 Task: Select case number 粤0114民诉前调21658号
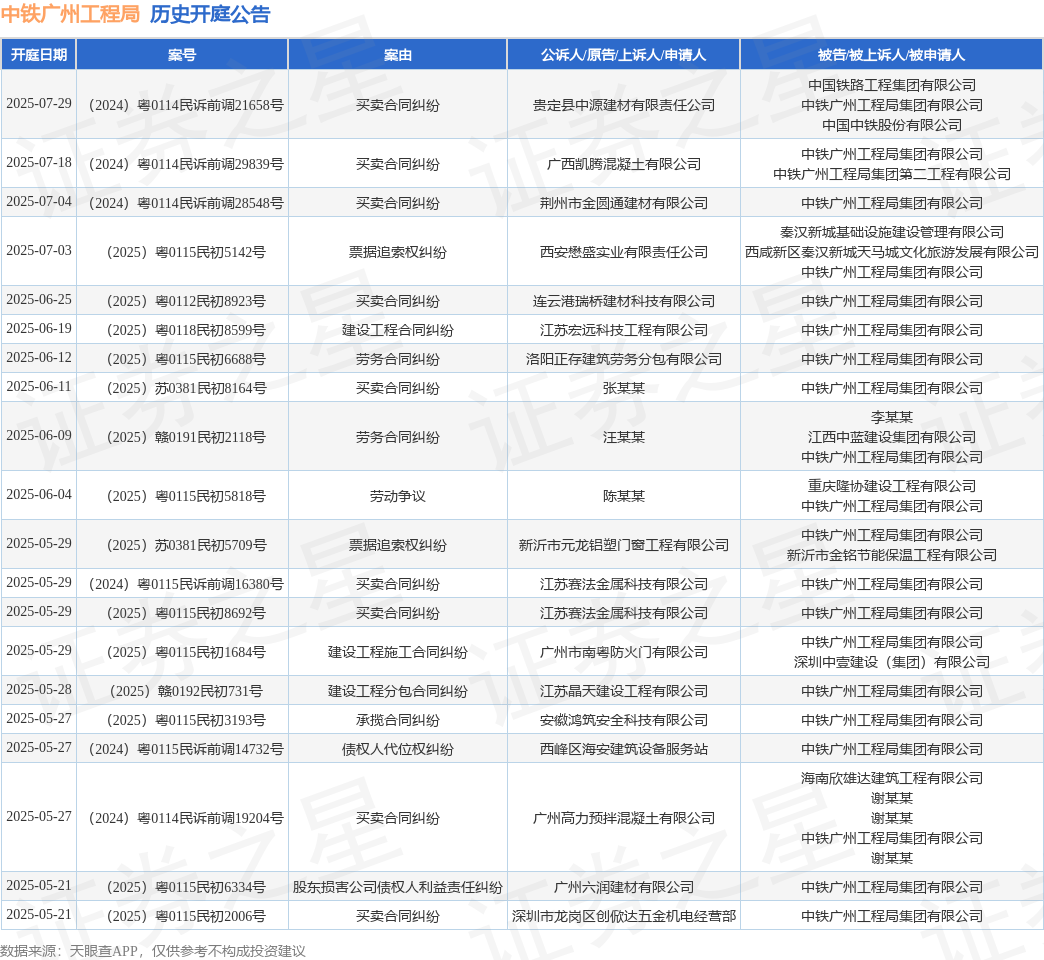tap(186, 105)
